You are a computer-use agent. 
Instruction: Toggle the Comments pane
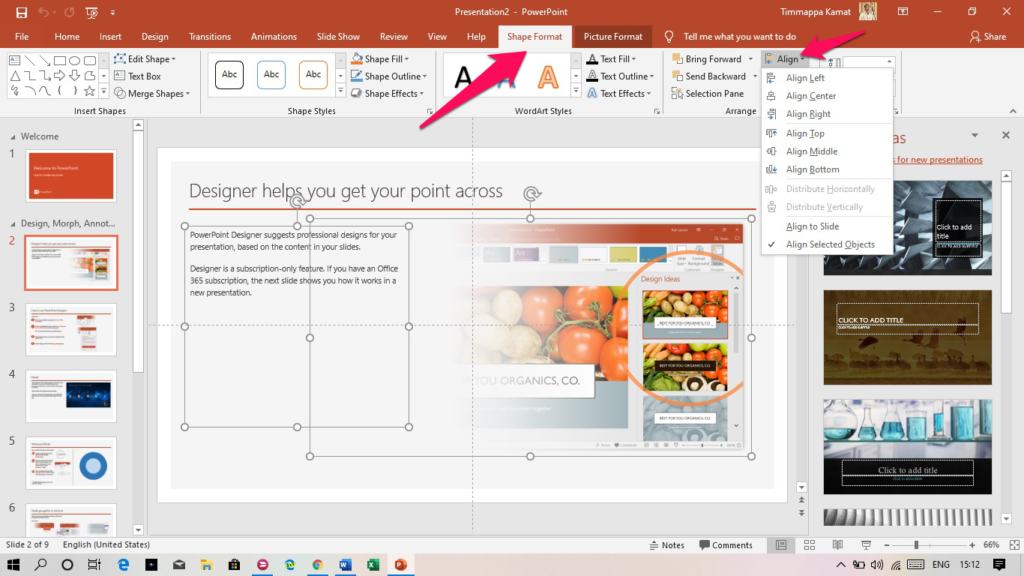coord(728,545)
